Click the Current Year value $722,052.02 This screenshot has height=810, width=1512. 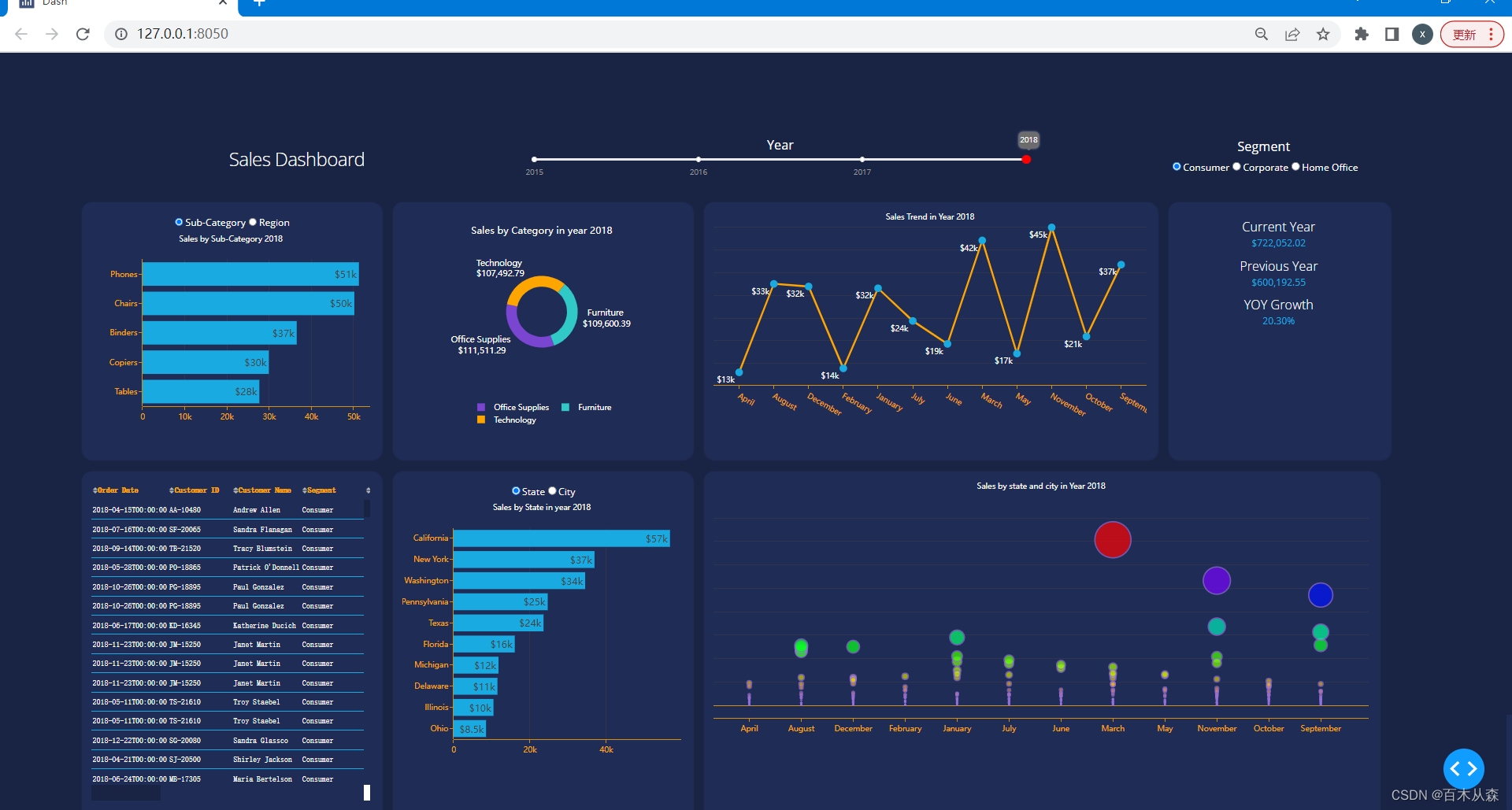[1278, 243]
